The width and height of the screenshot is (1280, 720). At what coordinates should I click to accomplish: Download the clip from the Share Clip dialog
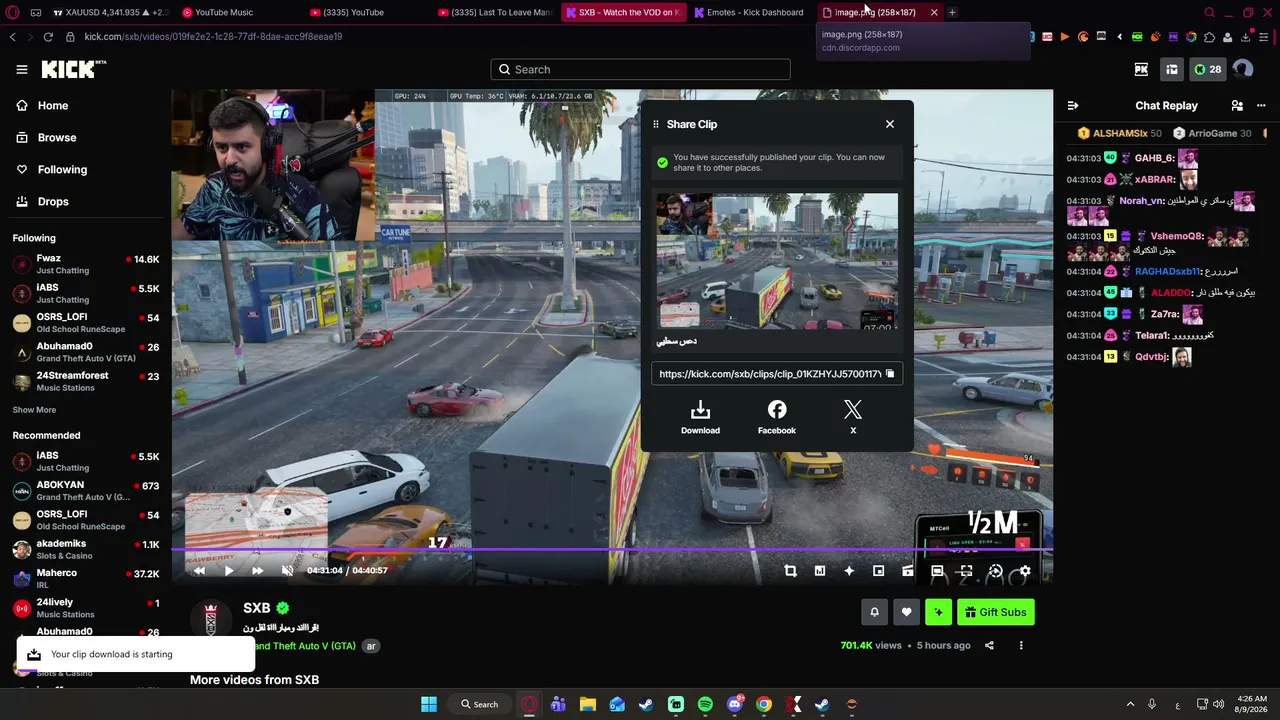coord(700,417)
